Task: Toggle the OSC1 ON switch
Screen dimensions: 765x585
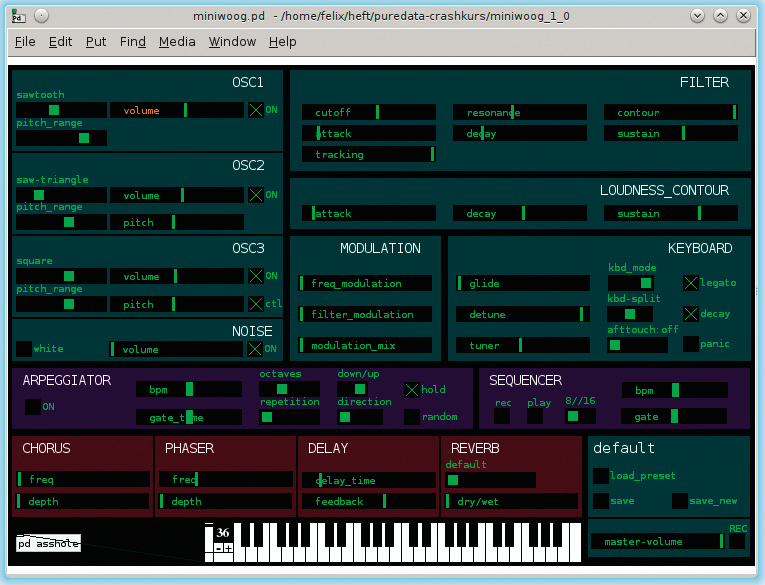Action: tap(256, 110)
